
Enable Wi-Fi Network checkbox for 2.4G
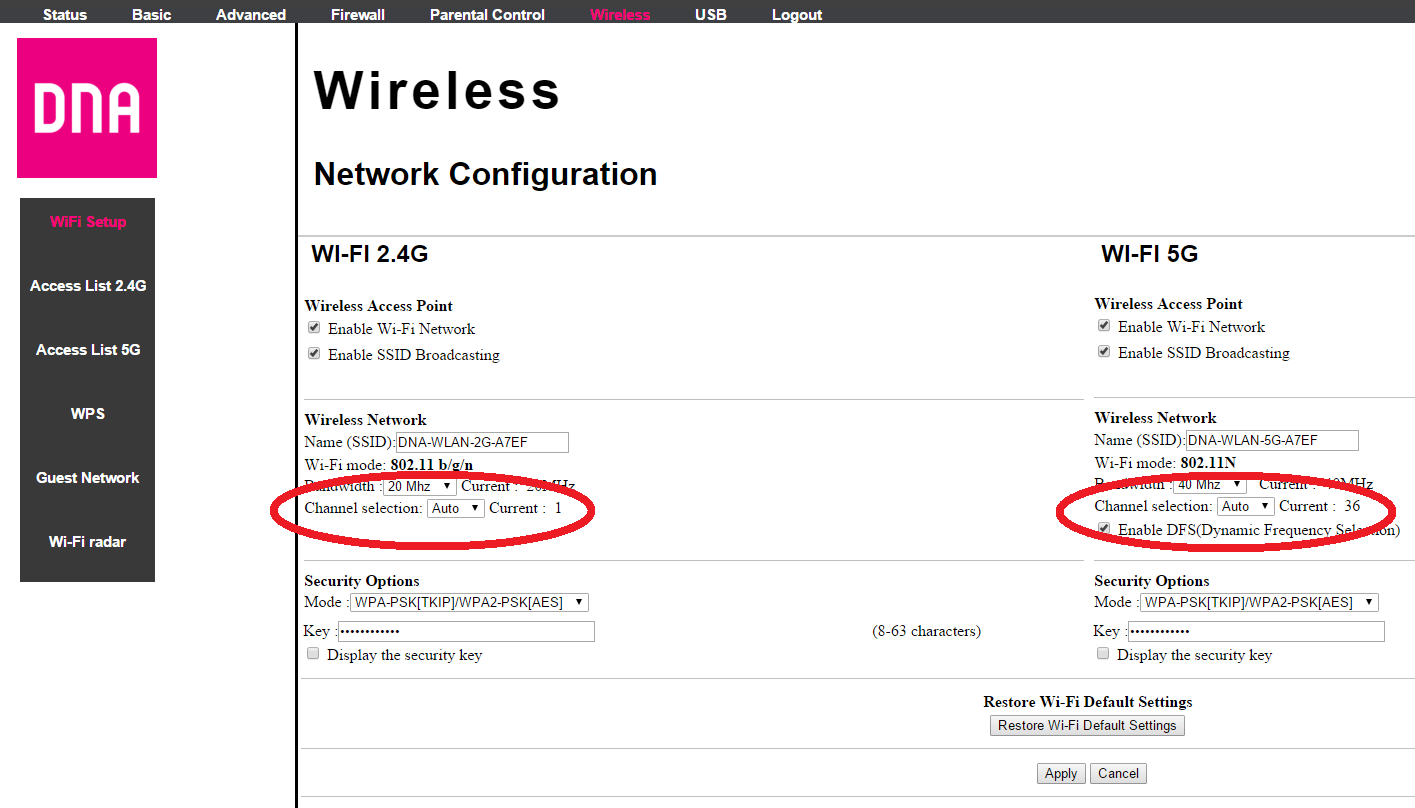click(314, 328)
